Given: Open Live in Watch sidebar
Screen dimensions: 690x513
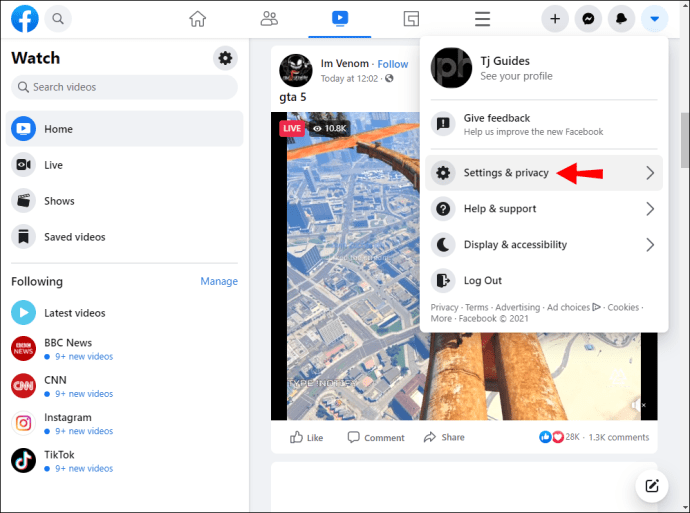Looking at the screenshot, I should 125,165.
